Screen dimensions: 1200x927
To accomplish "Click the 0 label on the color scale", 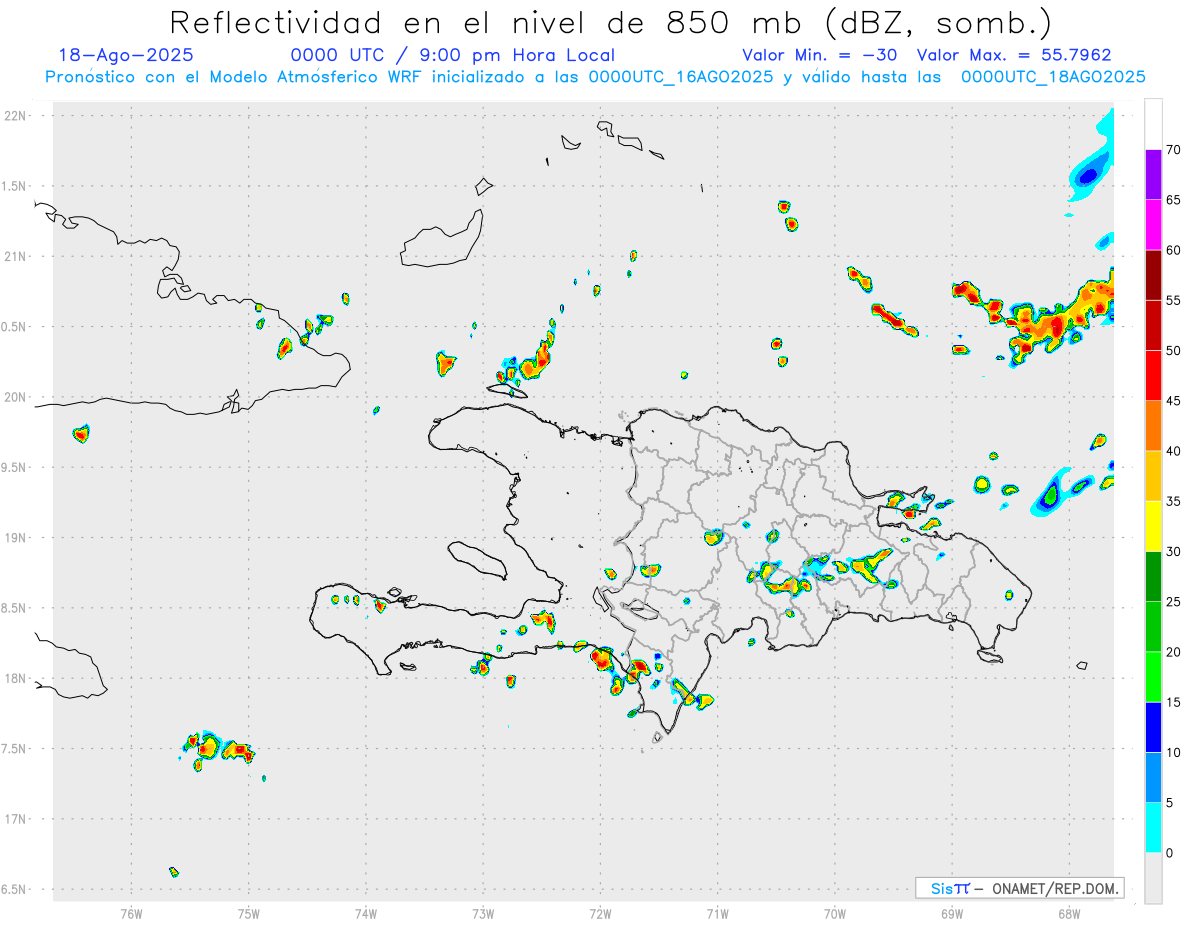I will (1169, 853).
